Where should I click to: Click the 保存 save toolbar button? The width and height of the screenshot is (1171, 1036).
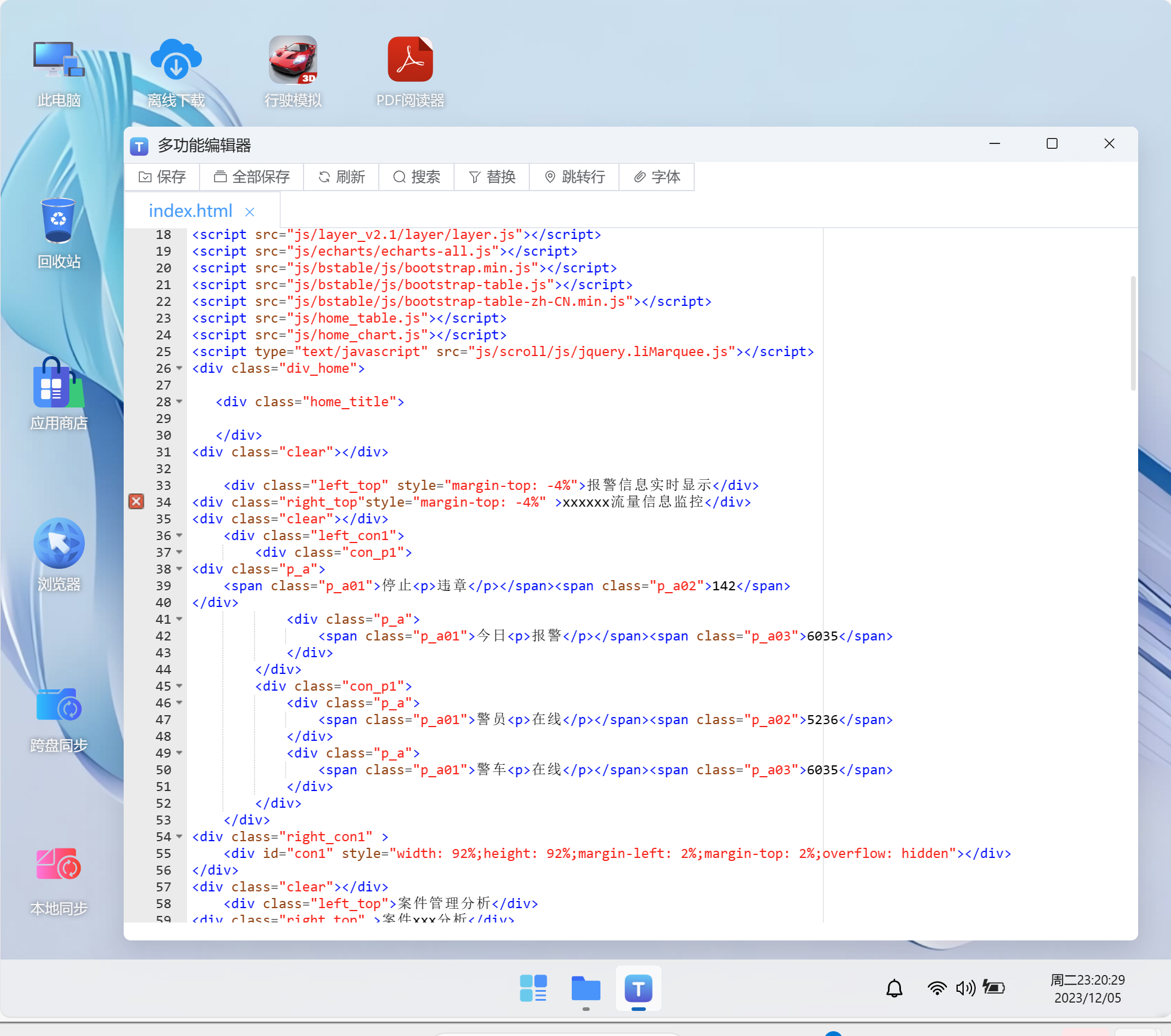click(x=162, y=177)
